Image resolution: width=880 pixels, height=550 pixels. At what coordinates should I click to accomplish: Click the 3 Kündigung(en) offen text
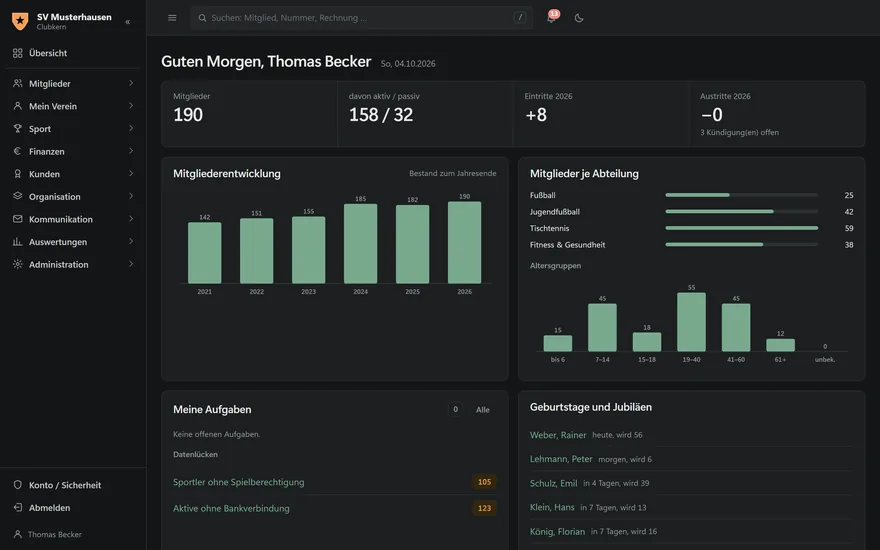point(739,132)
